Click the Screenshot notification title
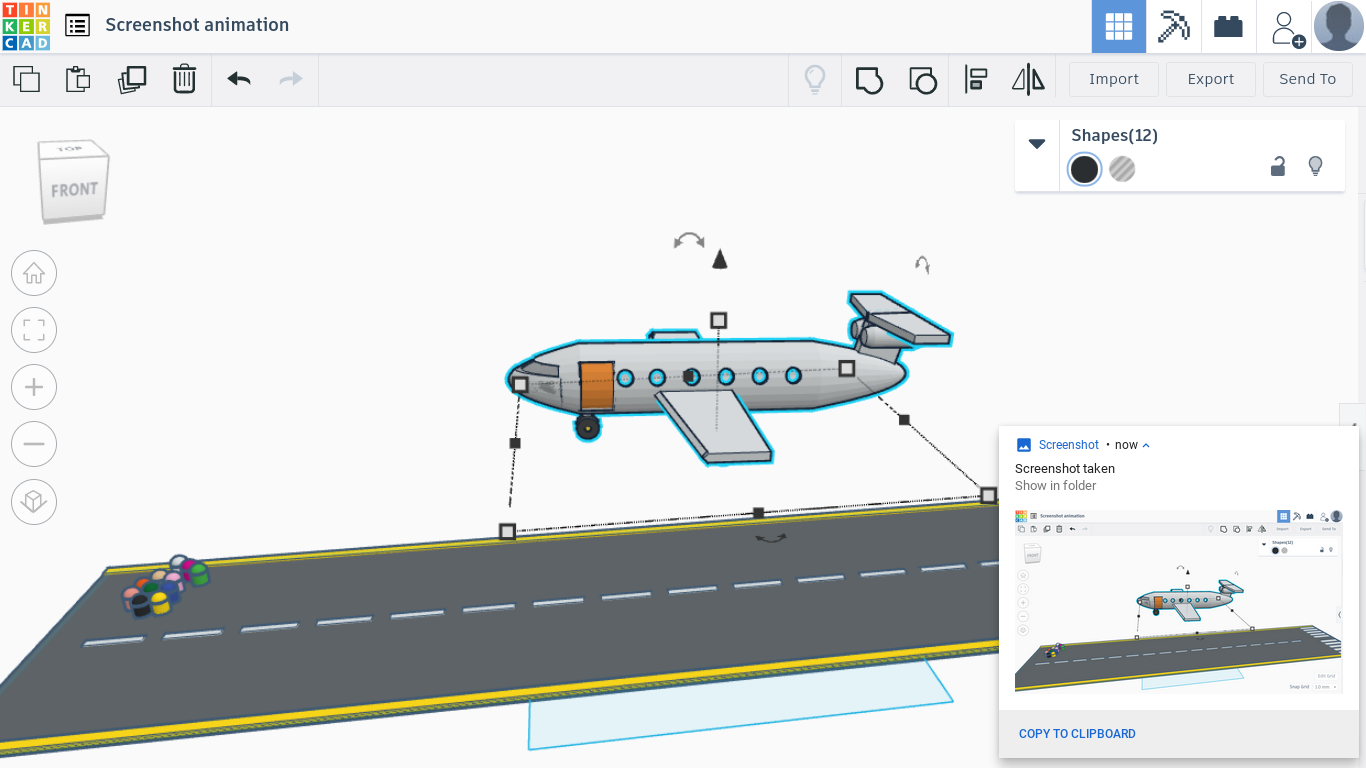 pos(1069,445)
